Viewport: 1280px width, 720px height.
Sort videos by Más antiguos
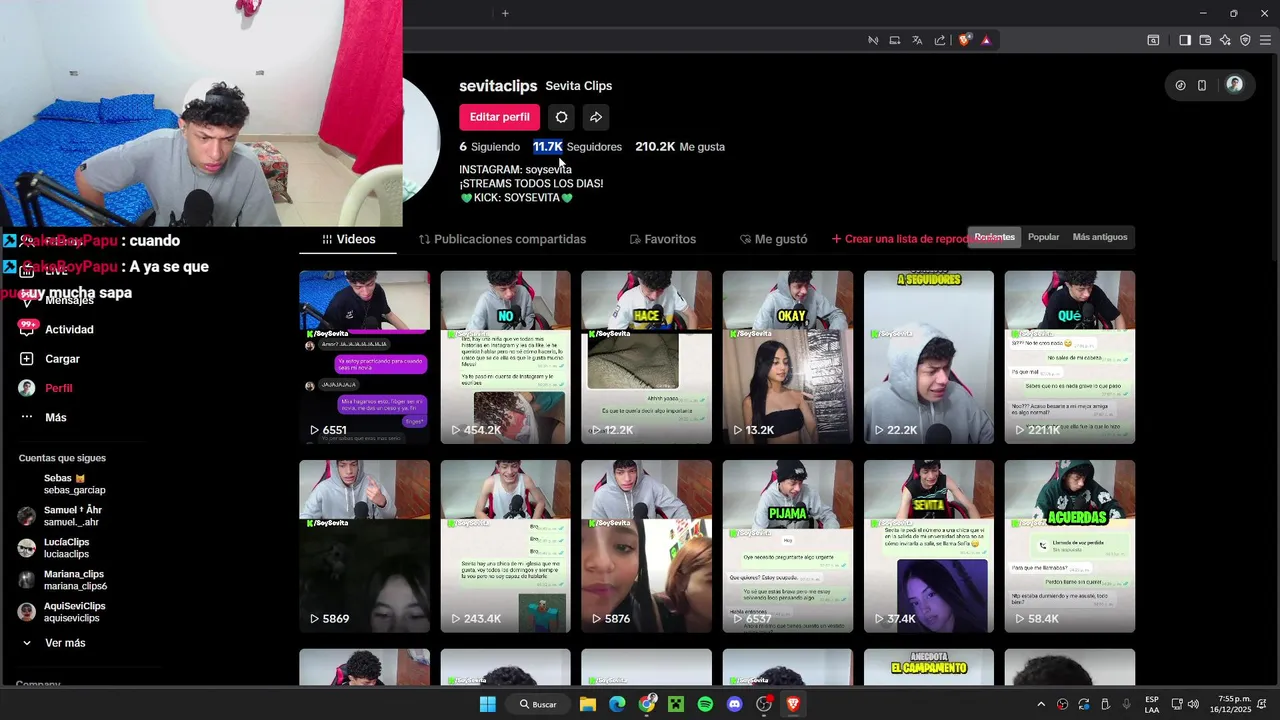pyautogui.click(x=1100, y=237)
